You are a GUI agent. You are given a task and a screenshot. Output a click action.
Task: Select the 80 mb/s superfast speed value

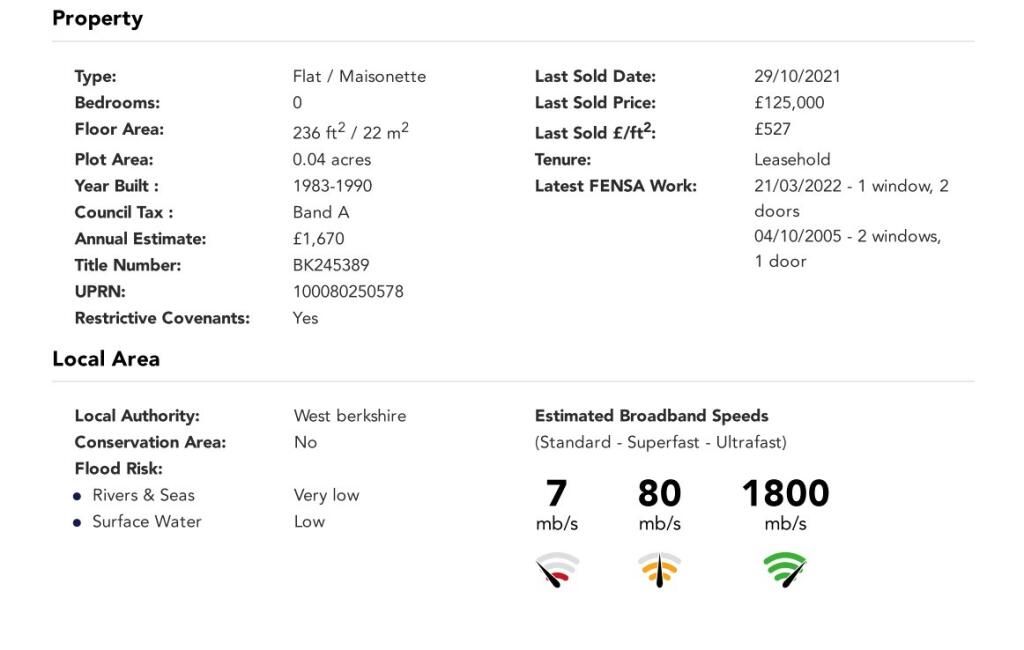point(660,504)
